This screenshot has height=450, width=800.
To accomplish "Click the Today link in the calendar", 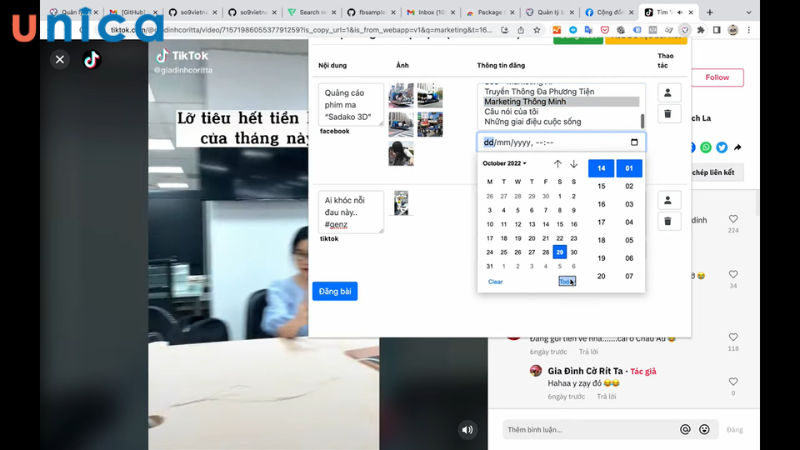I will (567, 282).
